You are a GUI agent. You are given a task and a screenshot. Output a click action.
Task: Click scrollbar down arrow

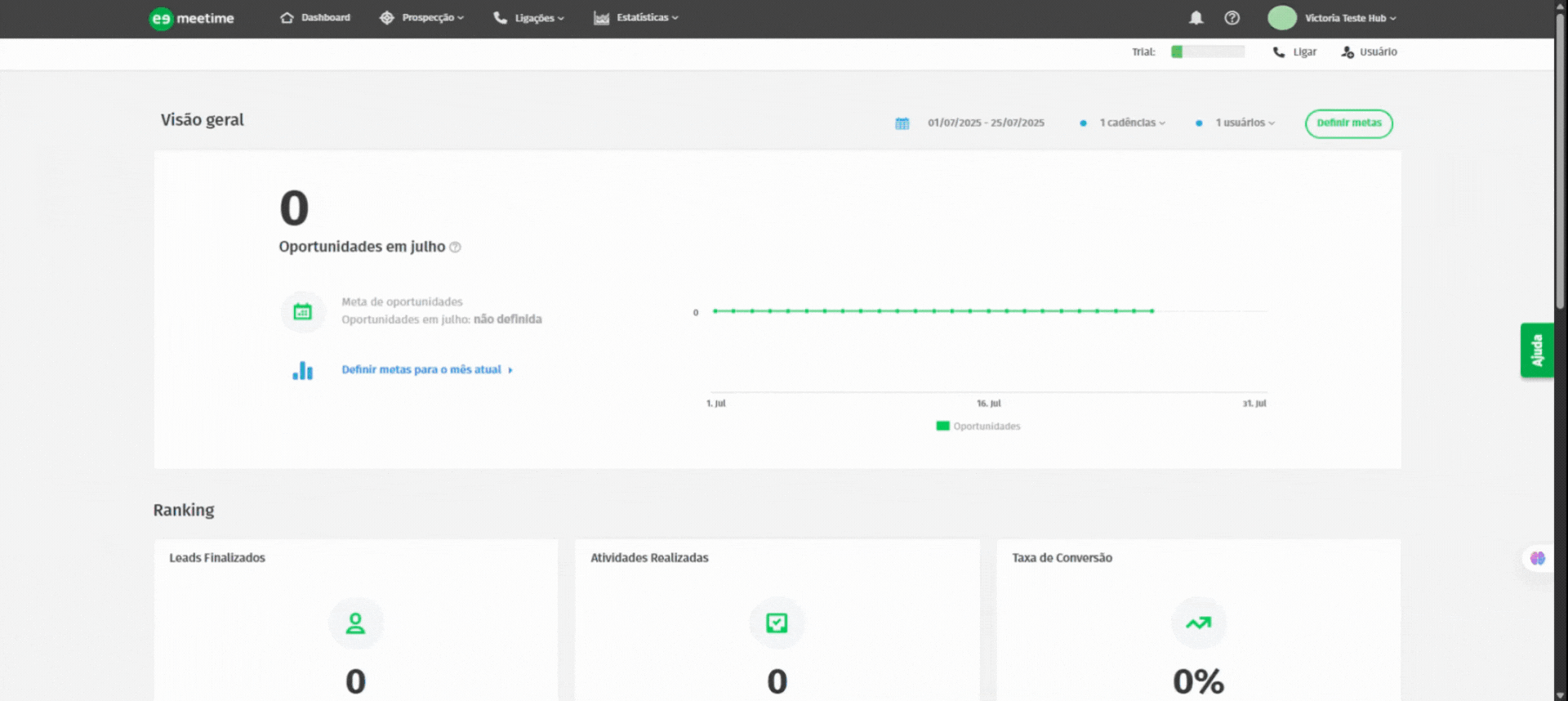click(x=1560, y=695)
